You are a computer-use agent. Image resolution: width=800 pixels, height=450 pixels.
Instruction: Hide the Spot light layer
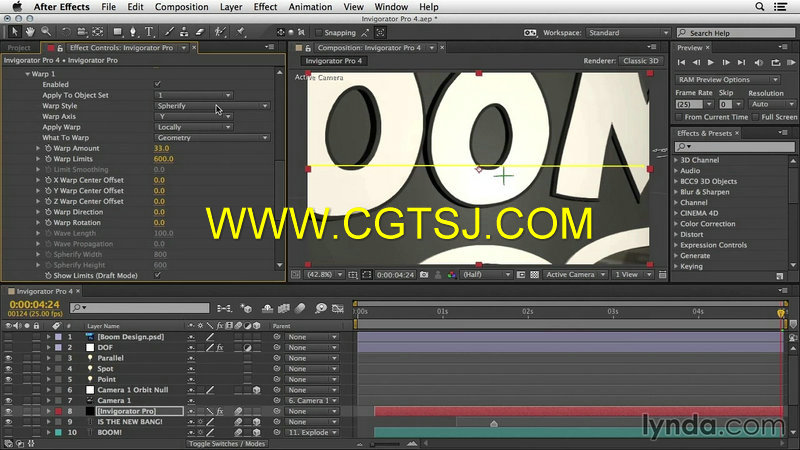(8, 369)
